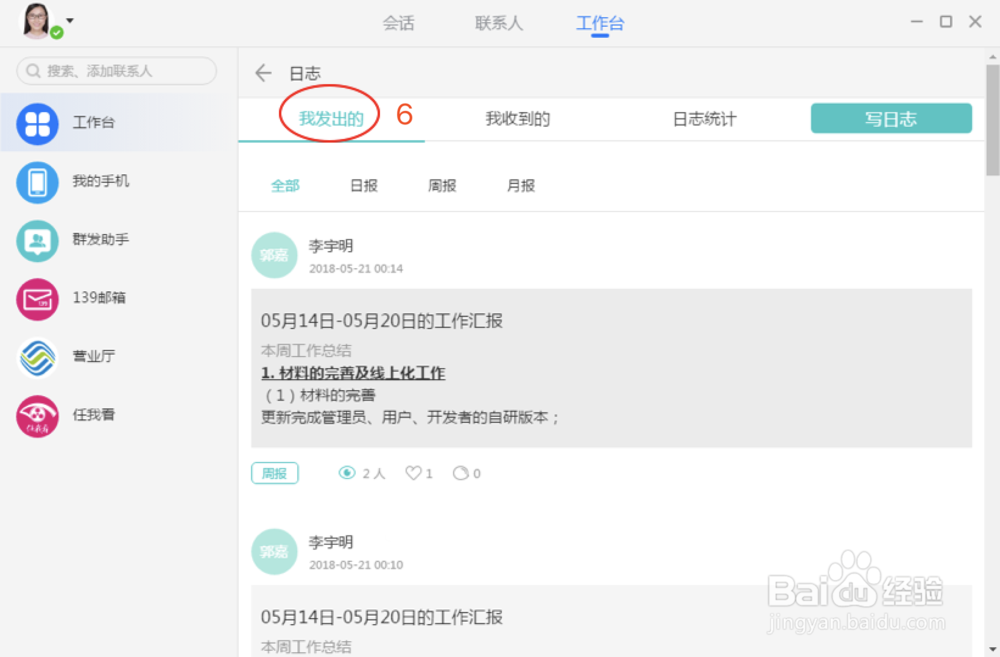Viewport: 1000px width, 657px height.
Task: Click the back arrow beside 日志
Action: (x=262, y=72)
